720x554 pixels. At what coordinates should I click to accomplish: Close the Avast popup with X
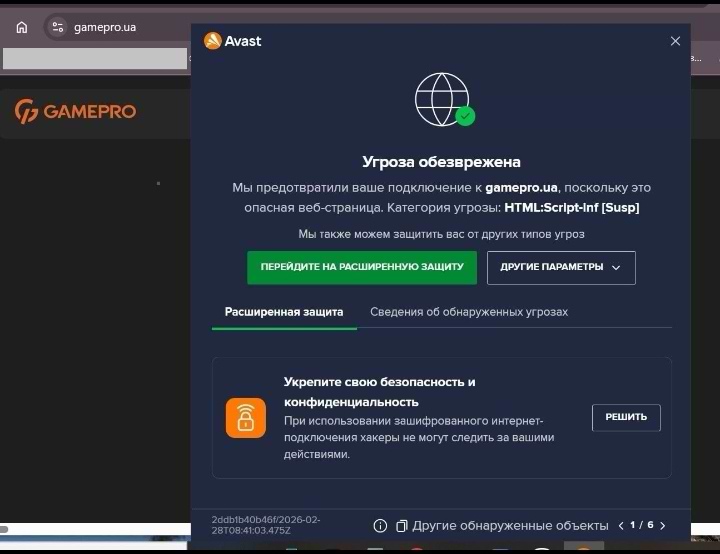[675, 41]
